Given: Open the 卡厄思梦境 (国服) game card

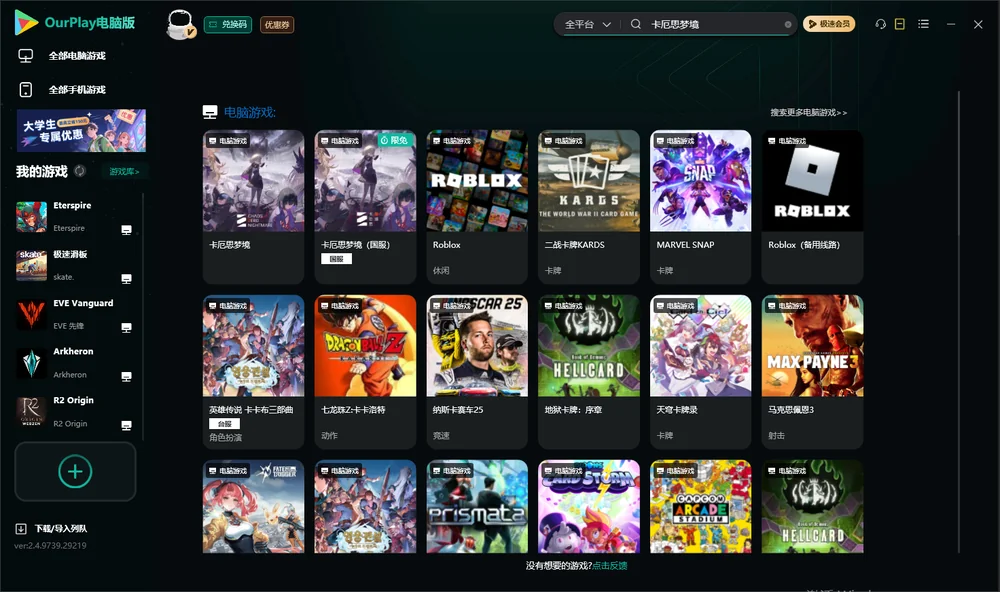Looking at the screenshot, I should coord(365,207).
